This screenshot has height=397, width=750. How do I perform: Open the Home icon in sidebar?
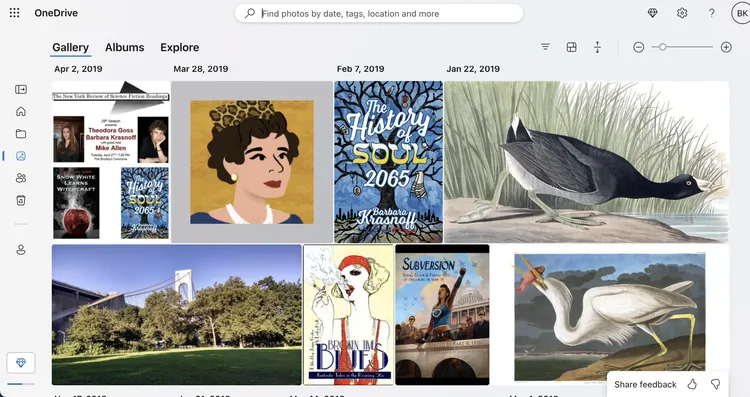21,111
